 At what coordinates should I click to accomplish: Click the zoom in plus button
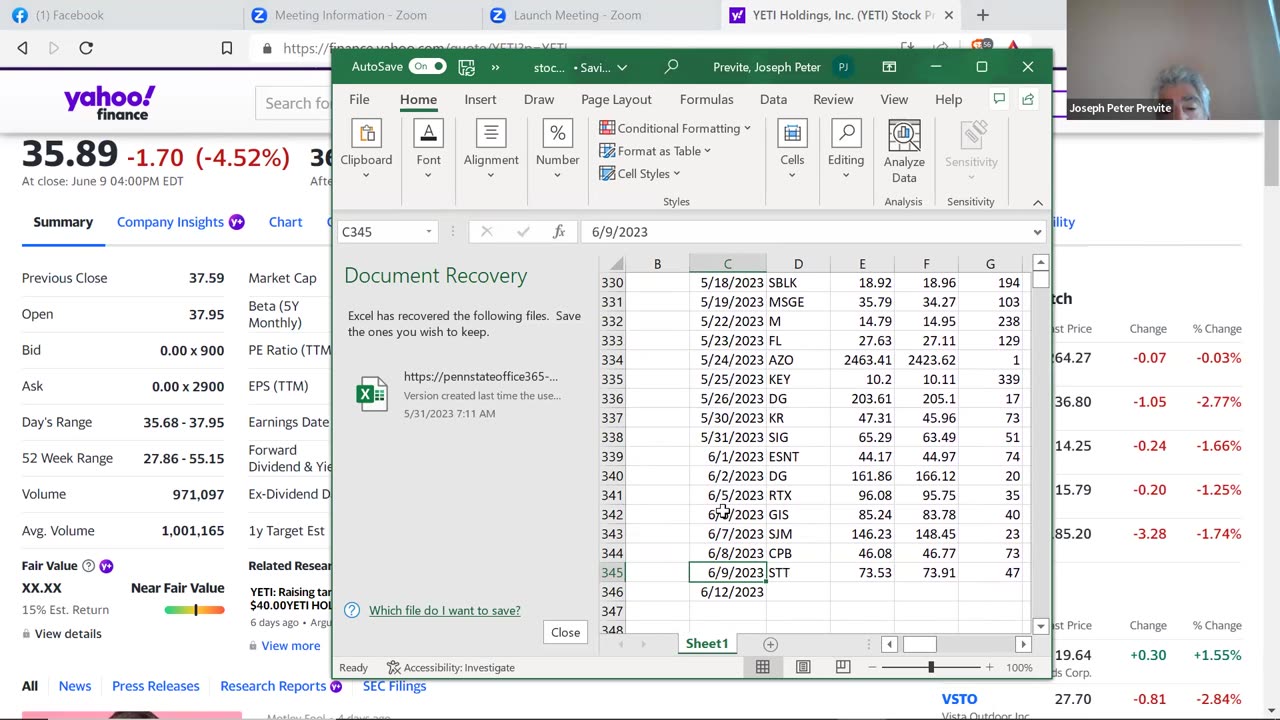(989, 667)
